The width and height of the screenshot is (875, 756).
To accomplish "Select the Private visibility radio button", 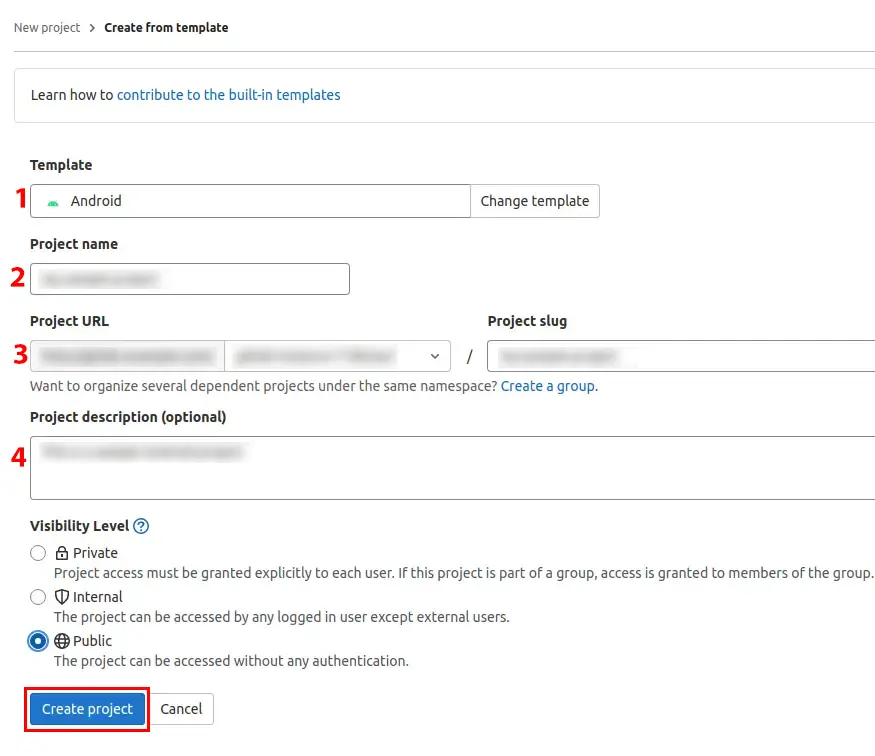I will pos(38,553).
